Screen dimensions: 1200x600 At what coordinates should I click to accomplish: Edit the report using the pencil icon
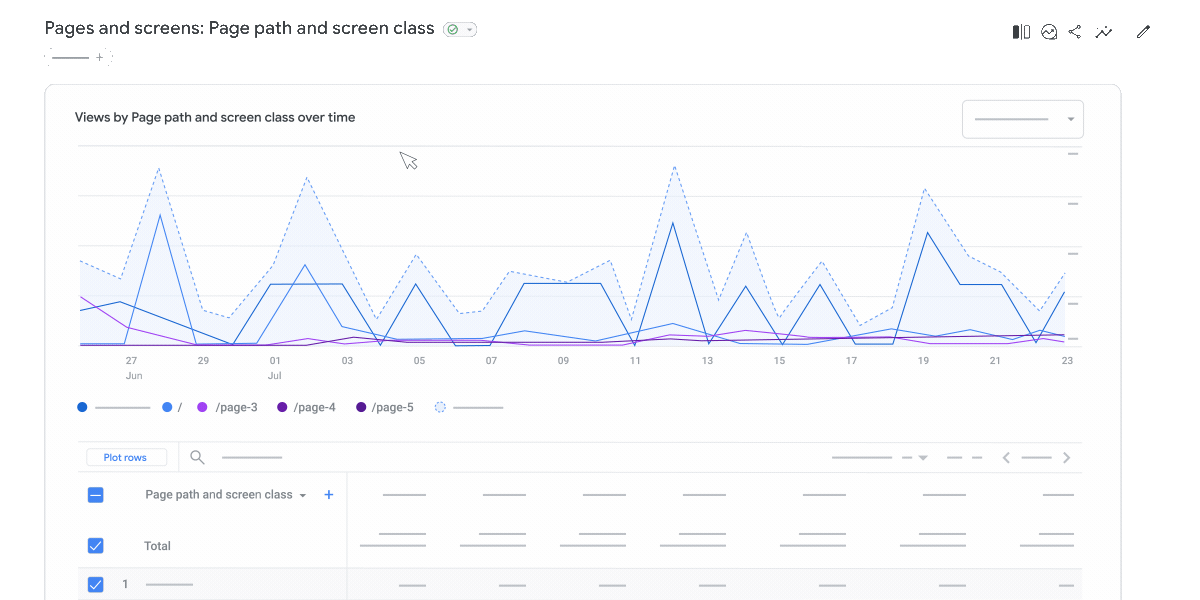pos(1143,31)
